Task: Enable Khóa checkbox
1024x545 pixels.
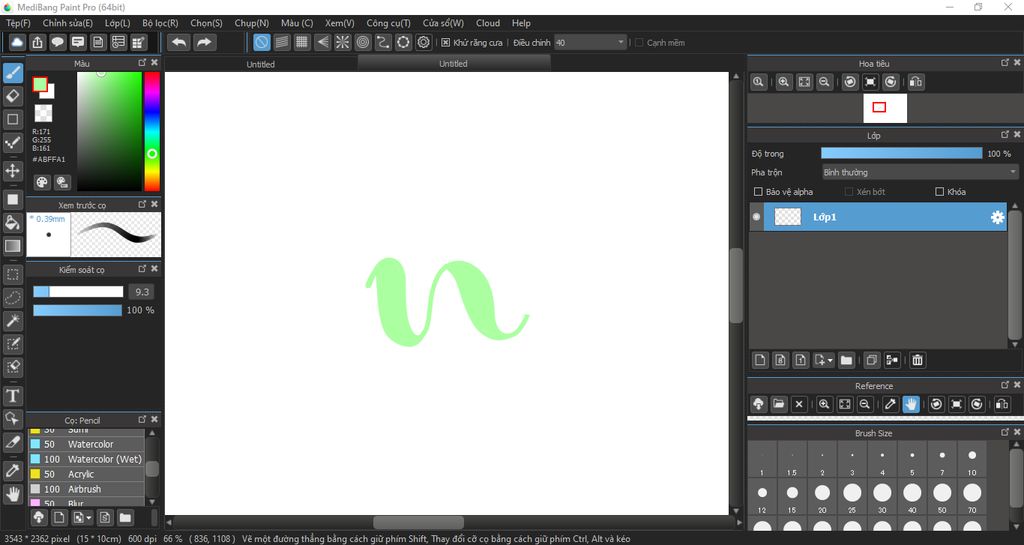Action: coord(939,192)
